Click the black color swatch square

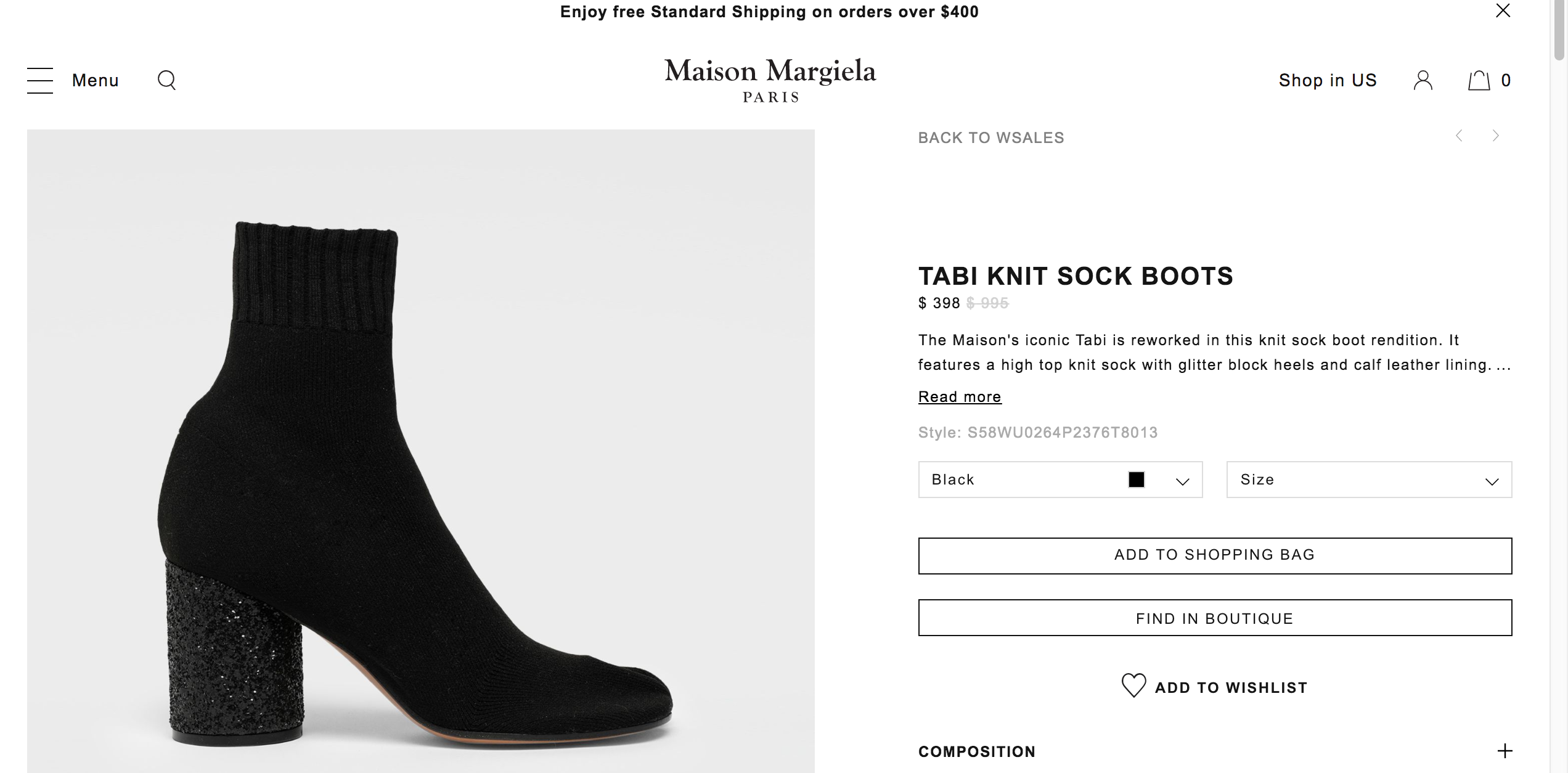point(1137,480)
